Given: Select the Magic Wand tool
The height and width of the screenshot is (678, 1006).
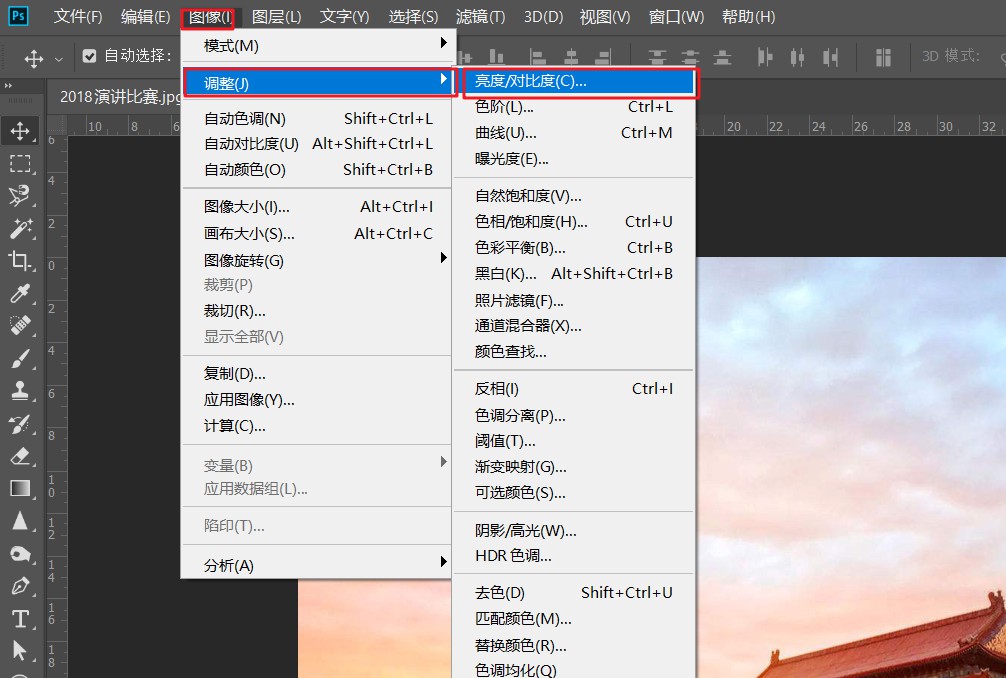Looking at the screenshot, I should point(20,228).
